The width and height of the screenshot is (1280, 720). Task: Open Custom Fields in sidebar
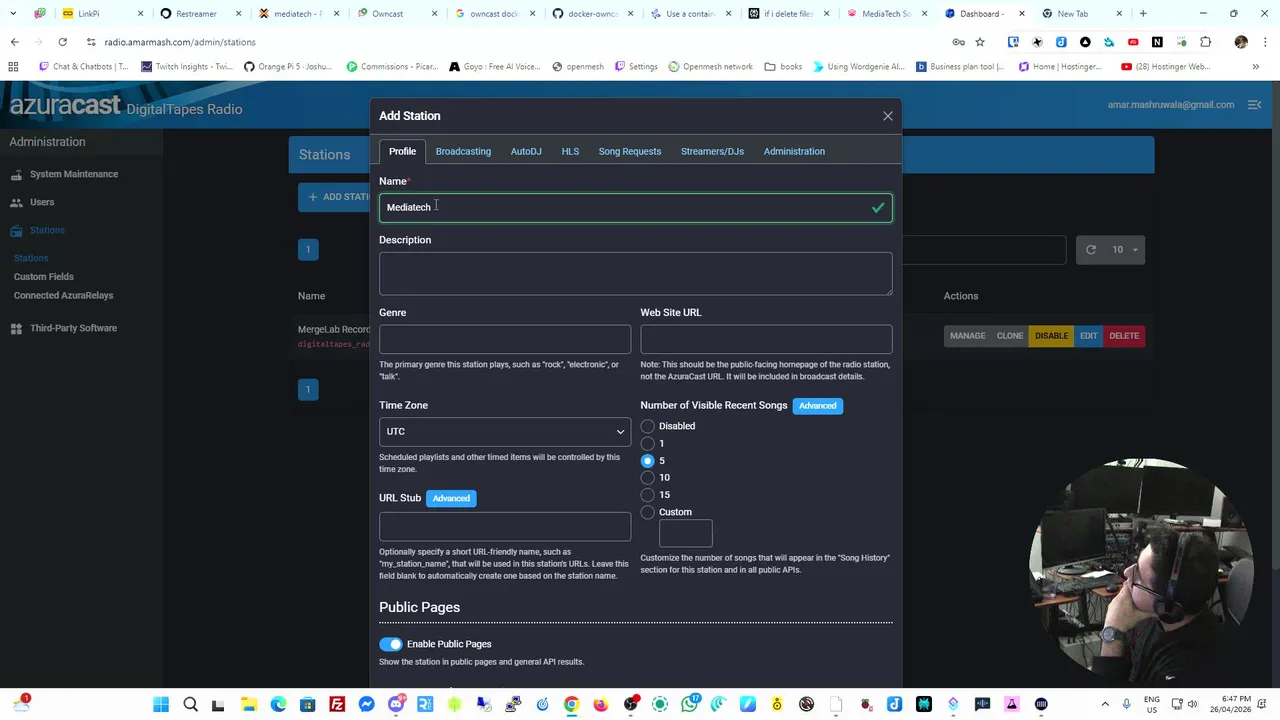point(44,276)
